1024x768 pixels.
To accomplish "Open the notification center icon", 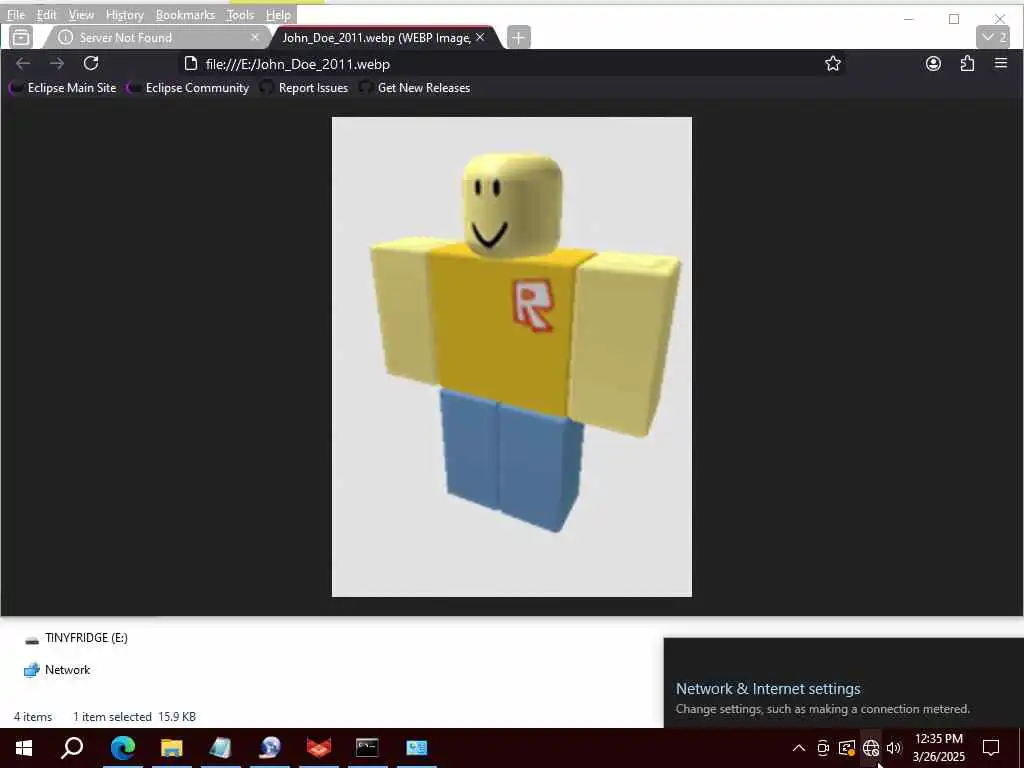I will [x=991, y=748].
